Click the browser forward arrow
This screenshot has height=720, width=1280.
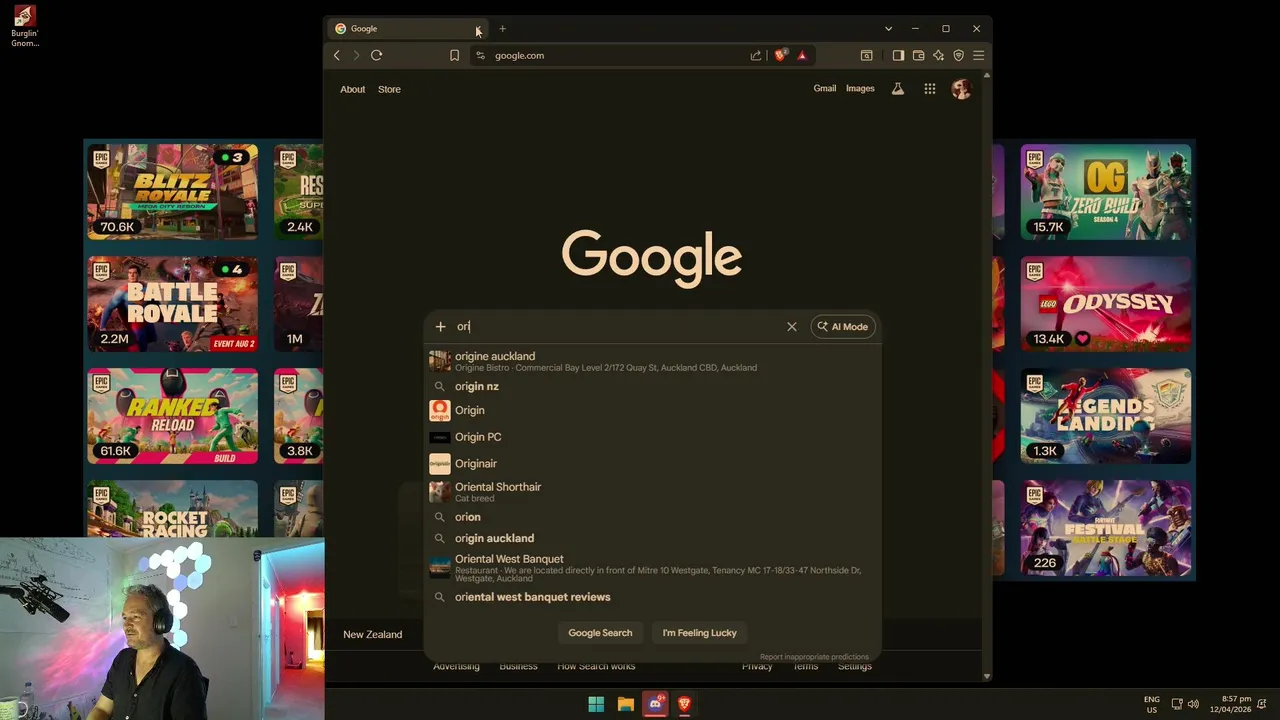[x=355, y=55]
